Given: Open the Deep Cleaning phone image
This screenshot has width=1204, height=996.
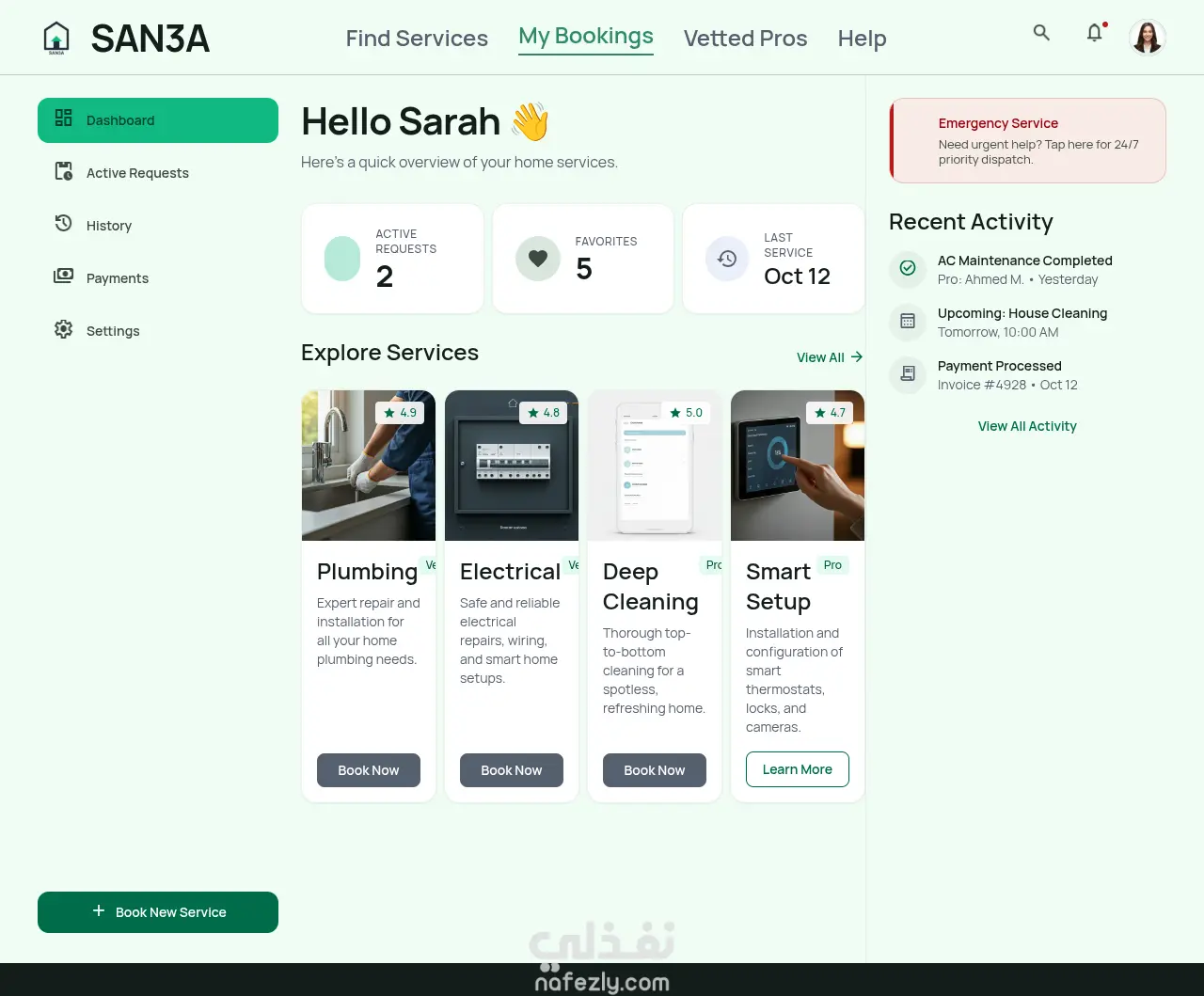Looking at the screenshot, I should [655, 466].
